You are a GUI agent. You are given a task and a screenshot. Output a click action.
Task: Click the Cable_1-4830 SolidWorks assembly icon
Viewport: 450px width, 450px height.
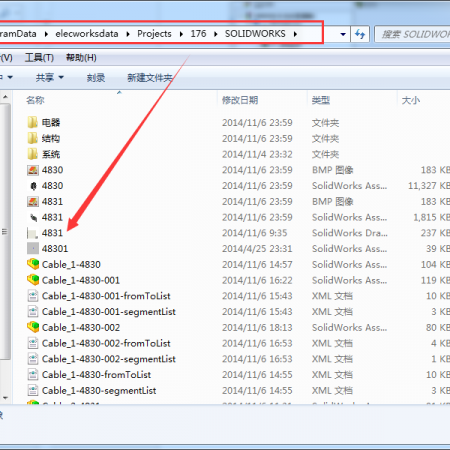pyautogui.click(x=33, y=264)
